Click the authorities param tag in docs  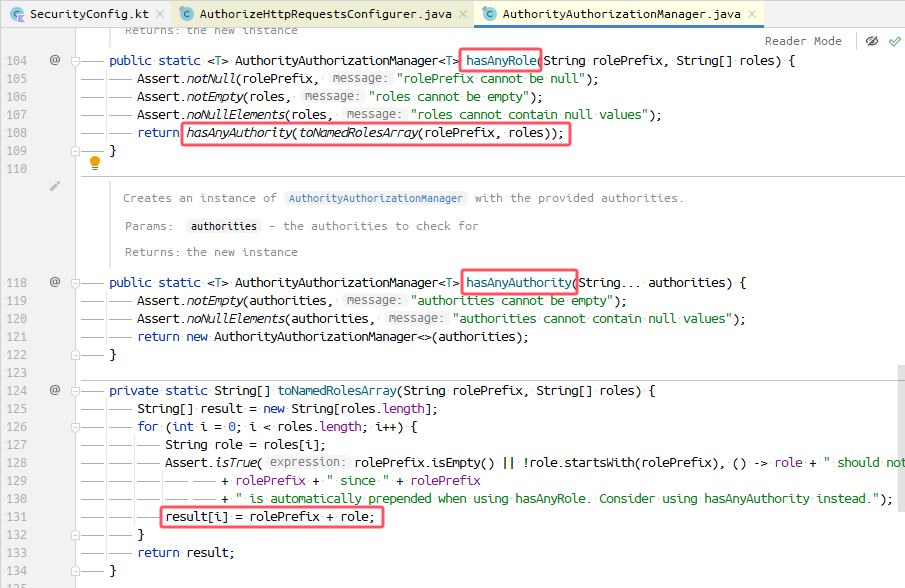[x=224, y=226]
